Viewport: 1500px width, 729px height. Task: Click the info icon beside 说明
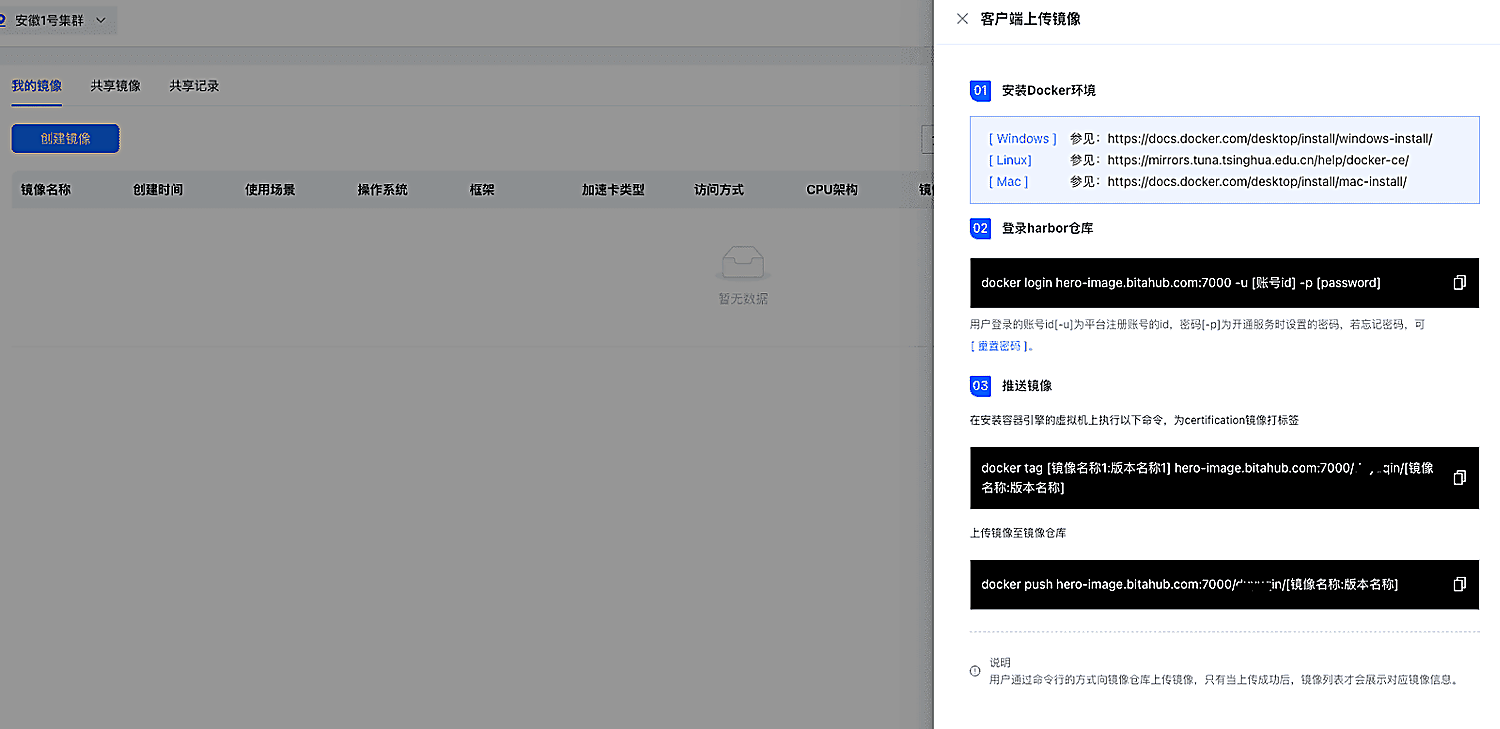(x=975, y=671)
